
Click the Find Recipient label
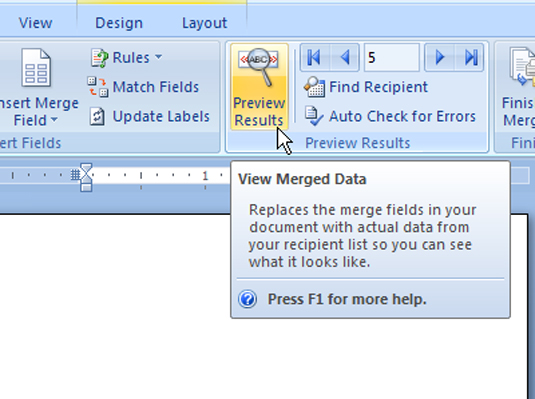(378, 87)
